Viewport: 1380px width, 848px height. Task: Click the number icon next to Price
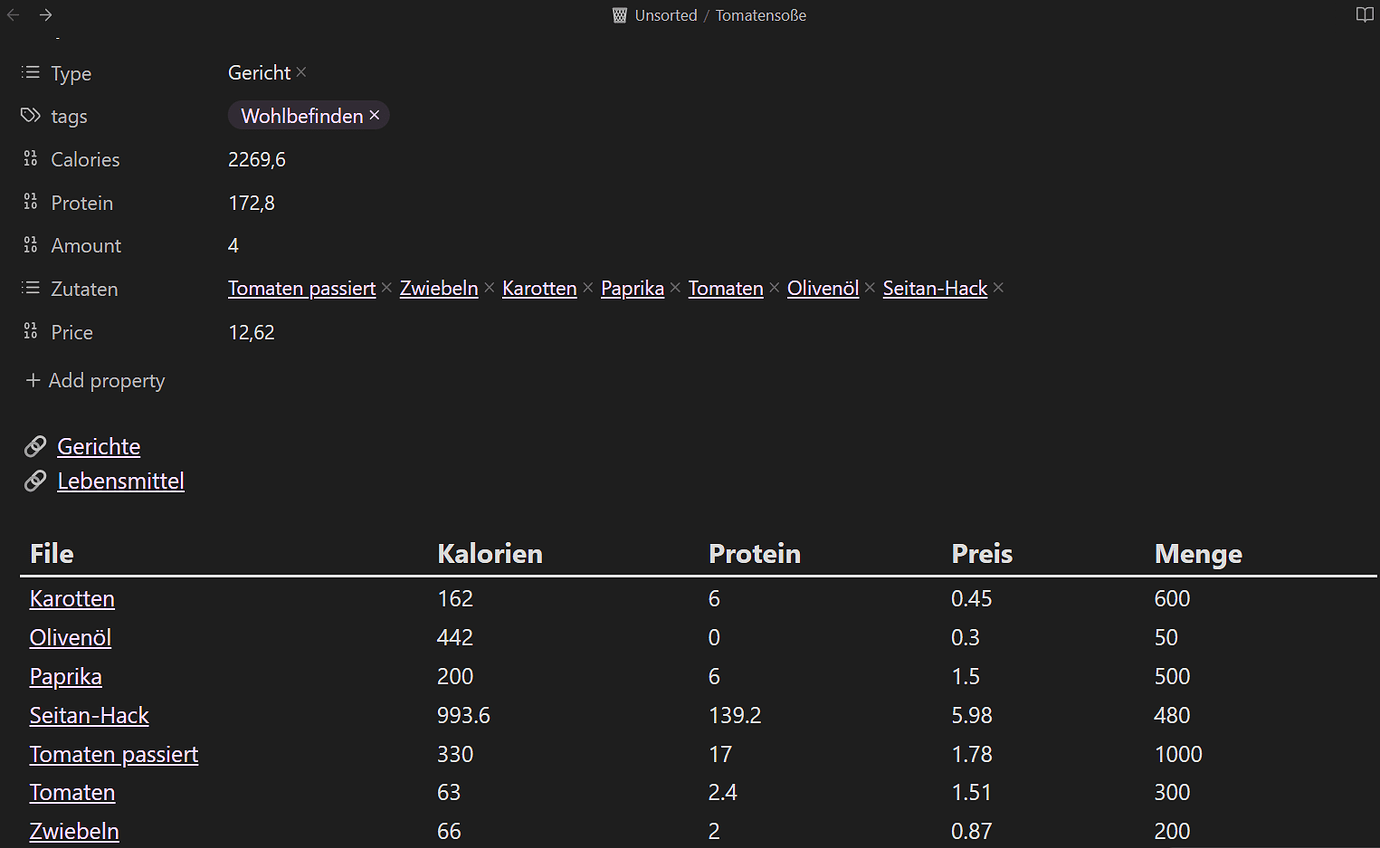pyautogui.click(x=29, y=331)
